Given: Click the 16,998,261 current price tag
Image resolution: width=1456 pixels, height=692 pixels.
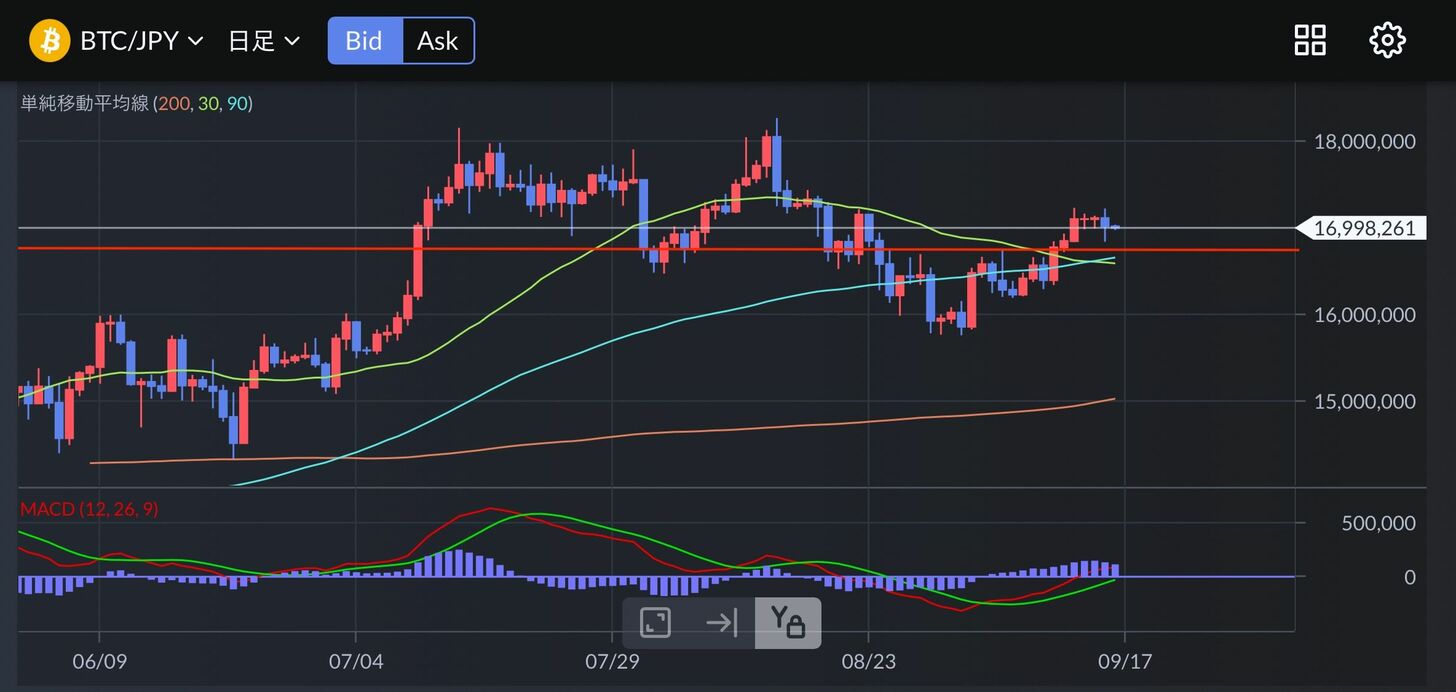Looking at the screenshot, I should click(x=1364, y=229).
